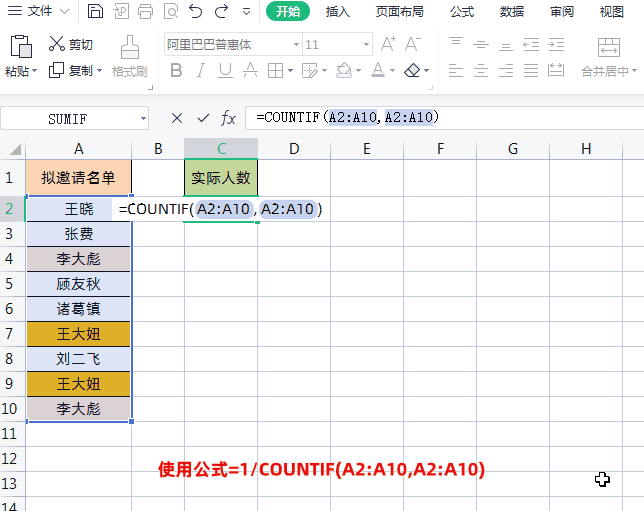This screenshot has width=644, height=511.
Task: Expand the 粘贴 paste options arrow
Action: [34, 71]
